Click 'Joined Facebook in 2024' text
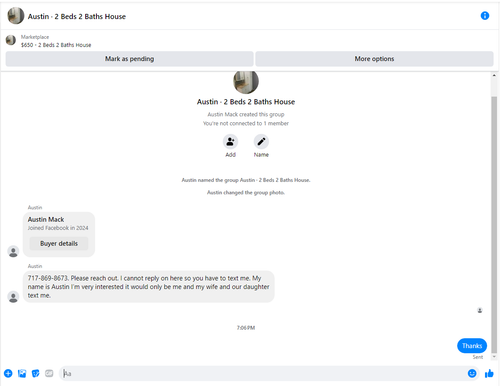Image resolution: width=500 pixels, height=386 pixels. (58, 228)
